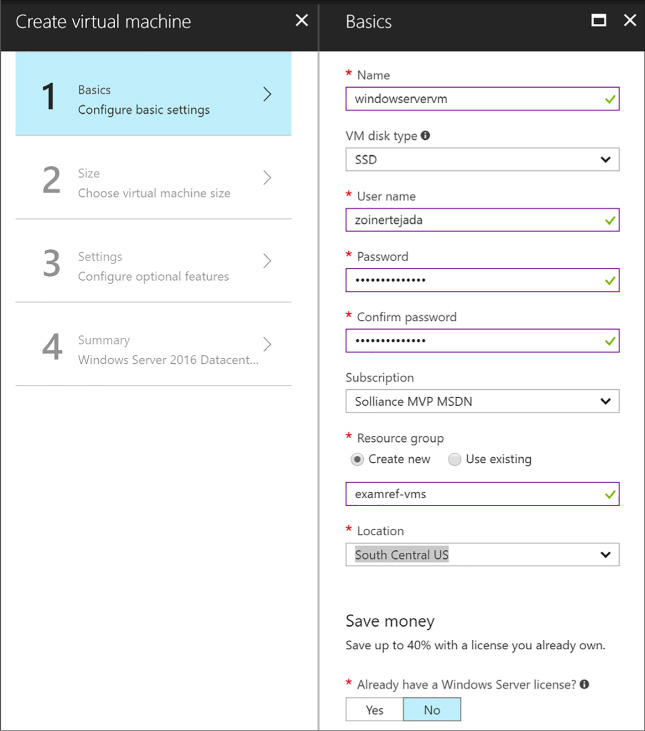Close the Basics blade

[x=630, y=21]
